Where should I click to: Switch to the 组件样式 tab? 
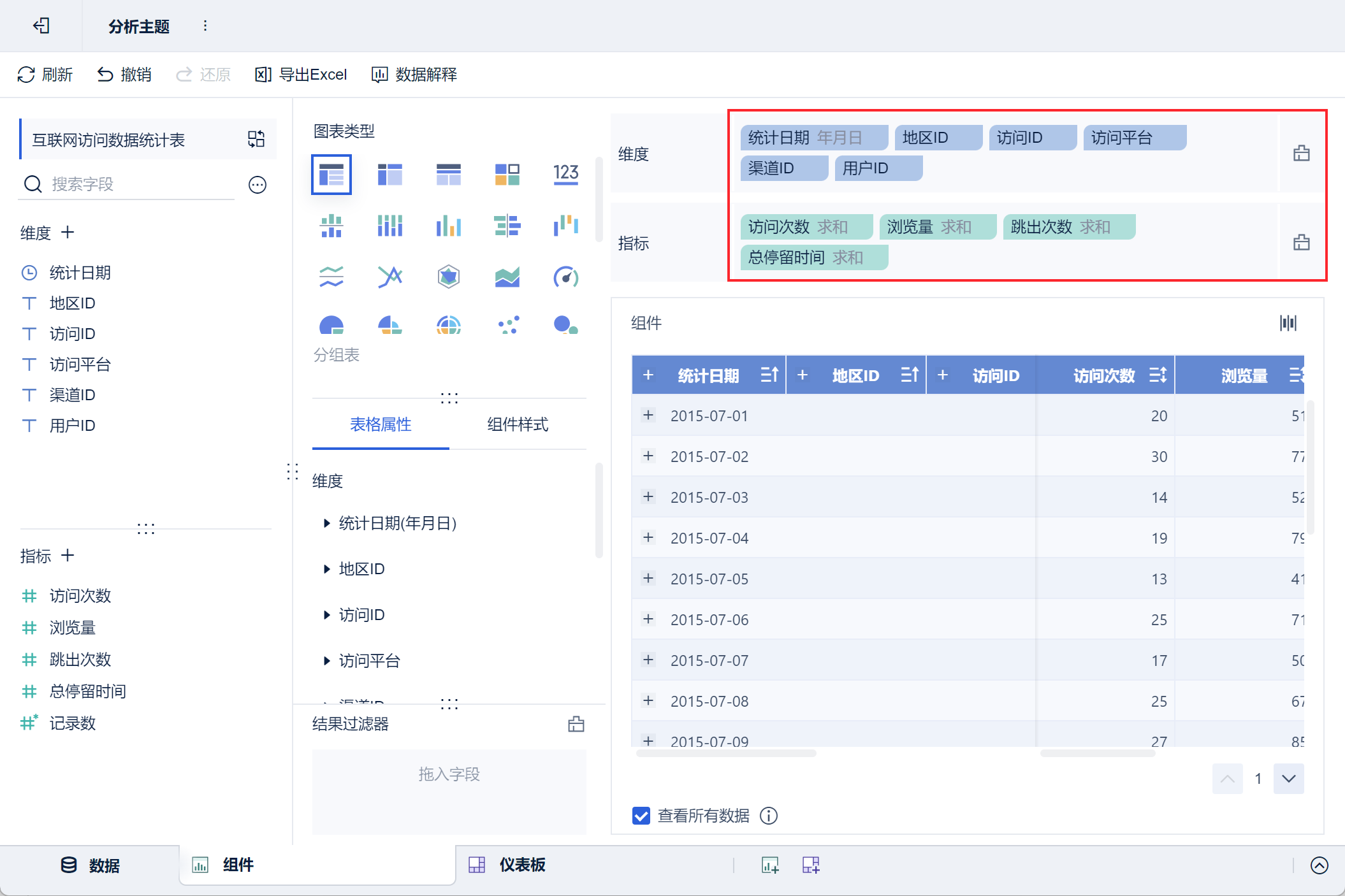(517, 424)
